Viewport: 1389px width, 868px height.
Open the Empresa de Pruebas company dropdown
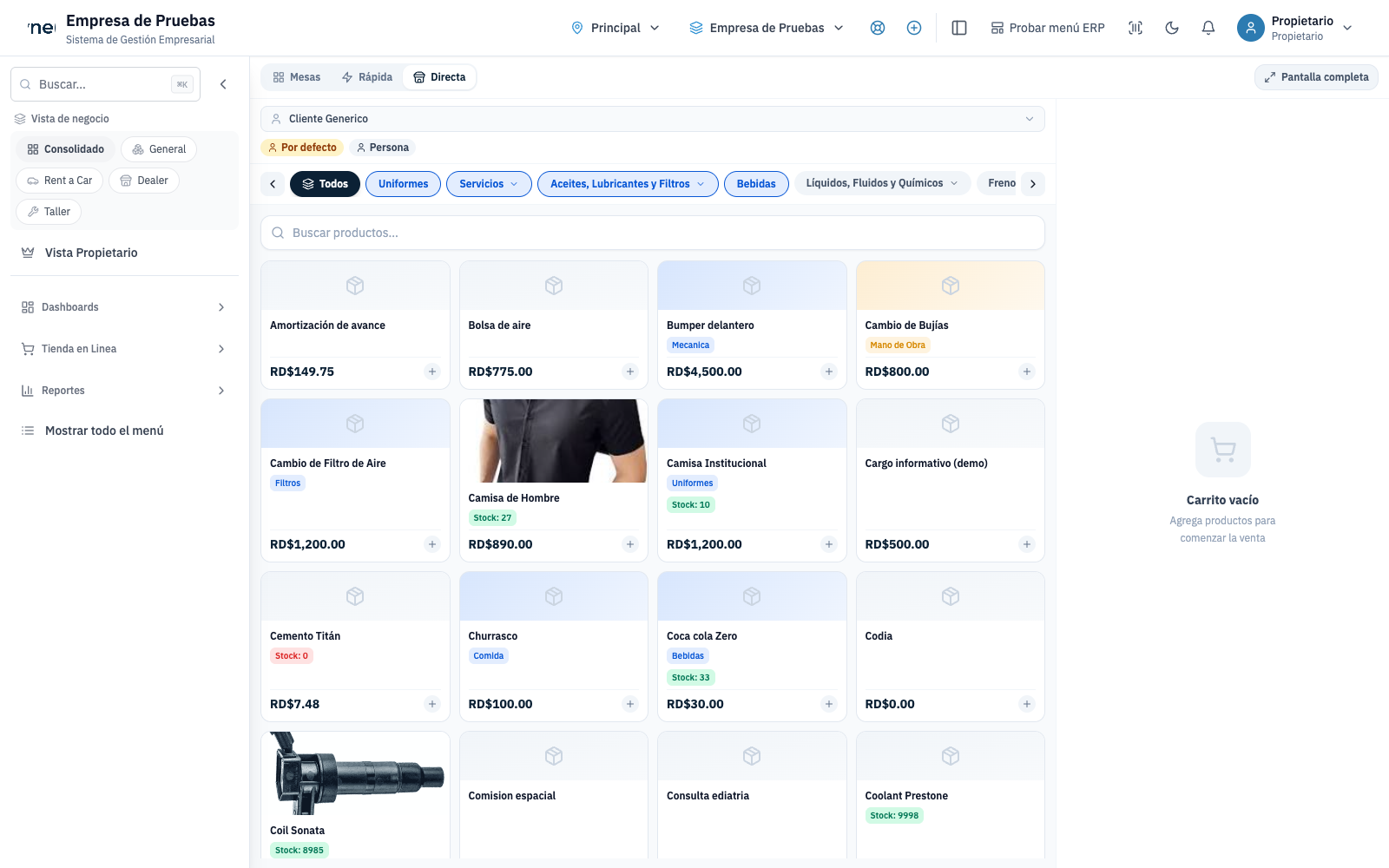click(767, 28)
